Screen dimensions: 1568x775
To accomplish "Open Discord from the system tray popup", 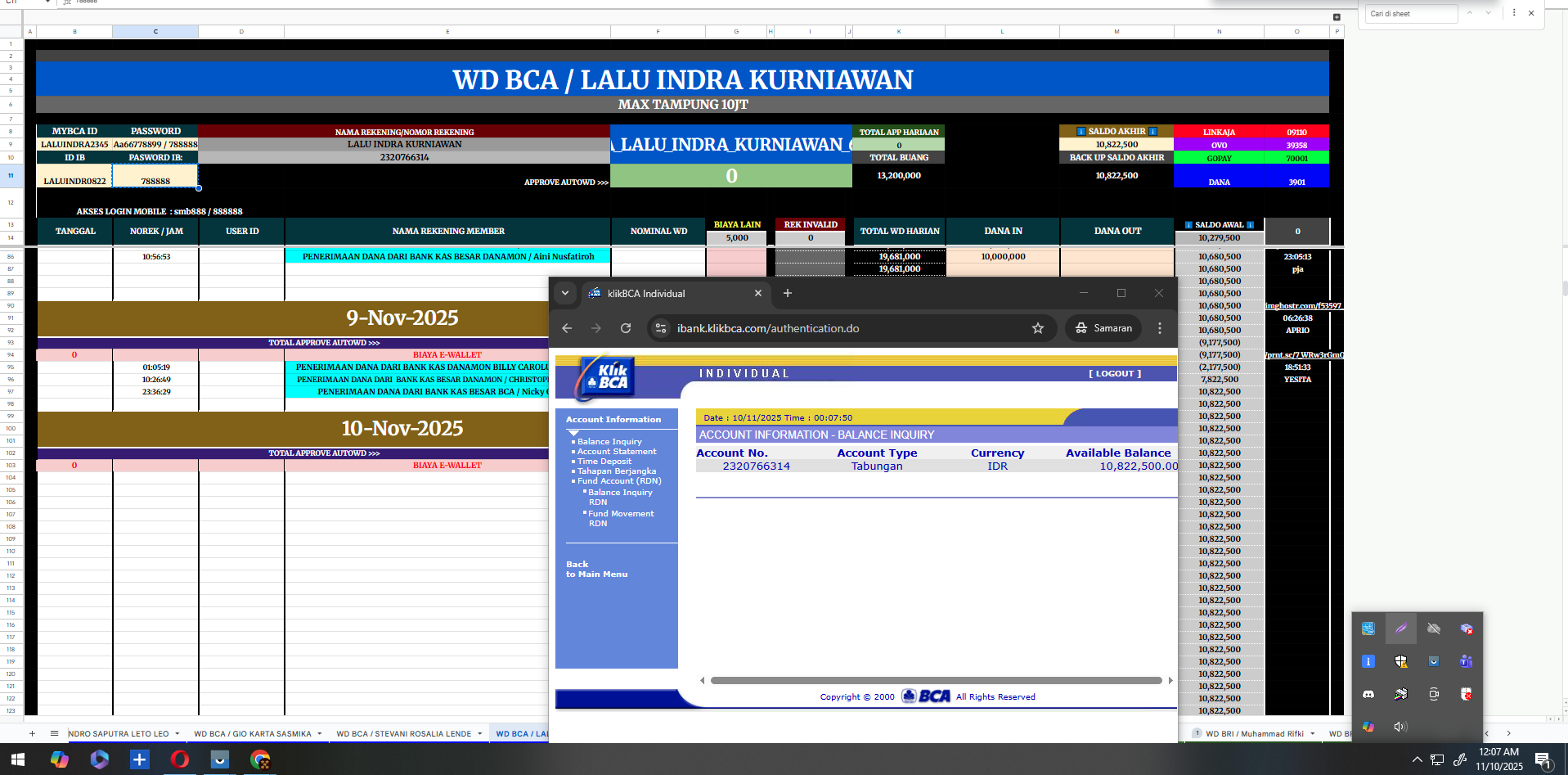I will 1368,694.
